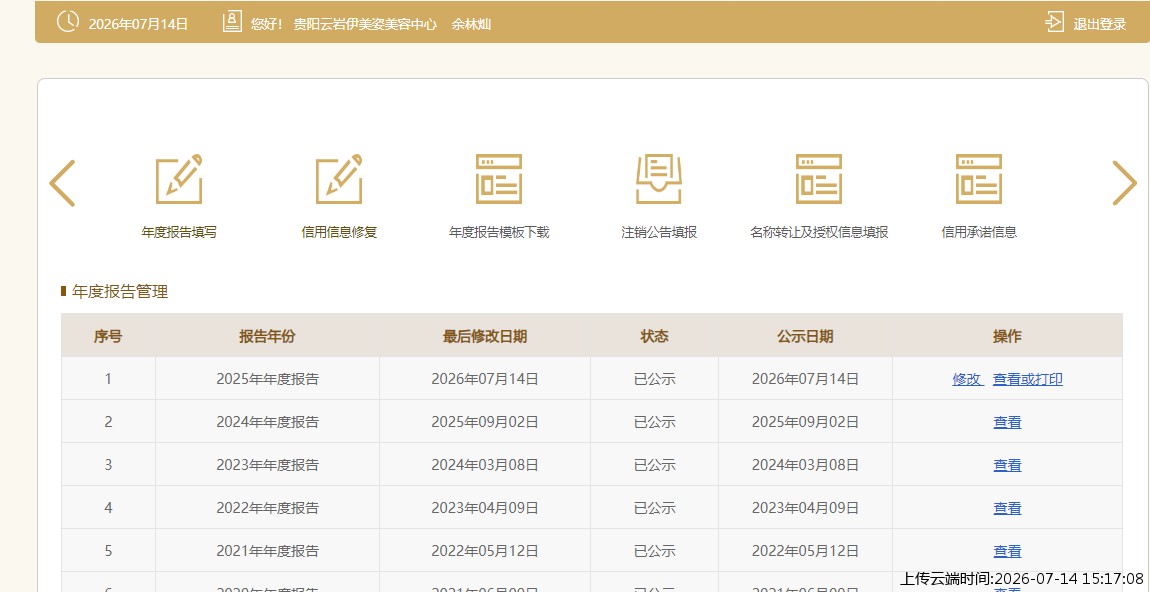The height and width of the screenshot is (592, 1150).
Task: Click the clock icon beside the date
Action: coord(67,22)
